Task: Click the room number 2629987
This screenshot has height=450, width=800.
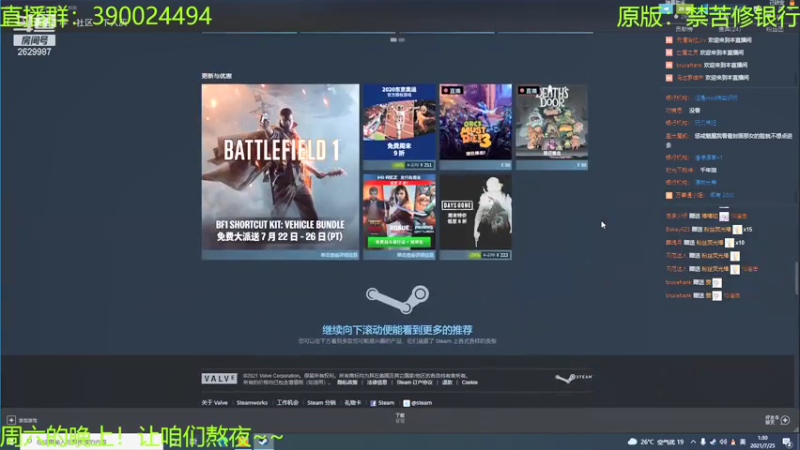Action: [34, 52]
